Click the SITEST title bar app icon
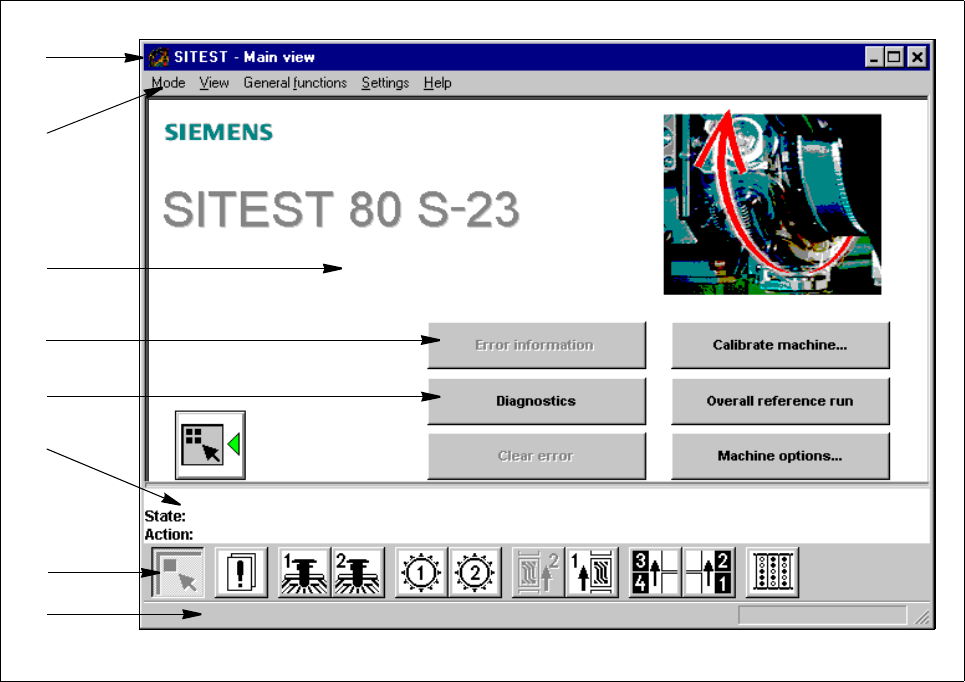The image size is (965, 682). click(159, 57)
